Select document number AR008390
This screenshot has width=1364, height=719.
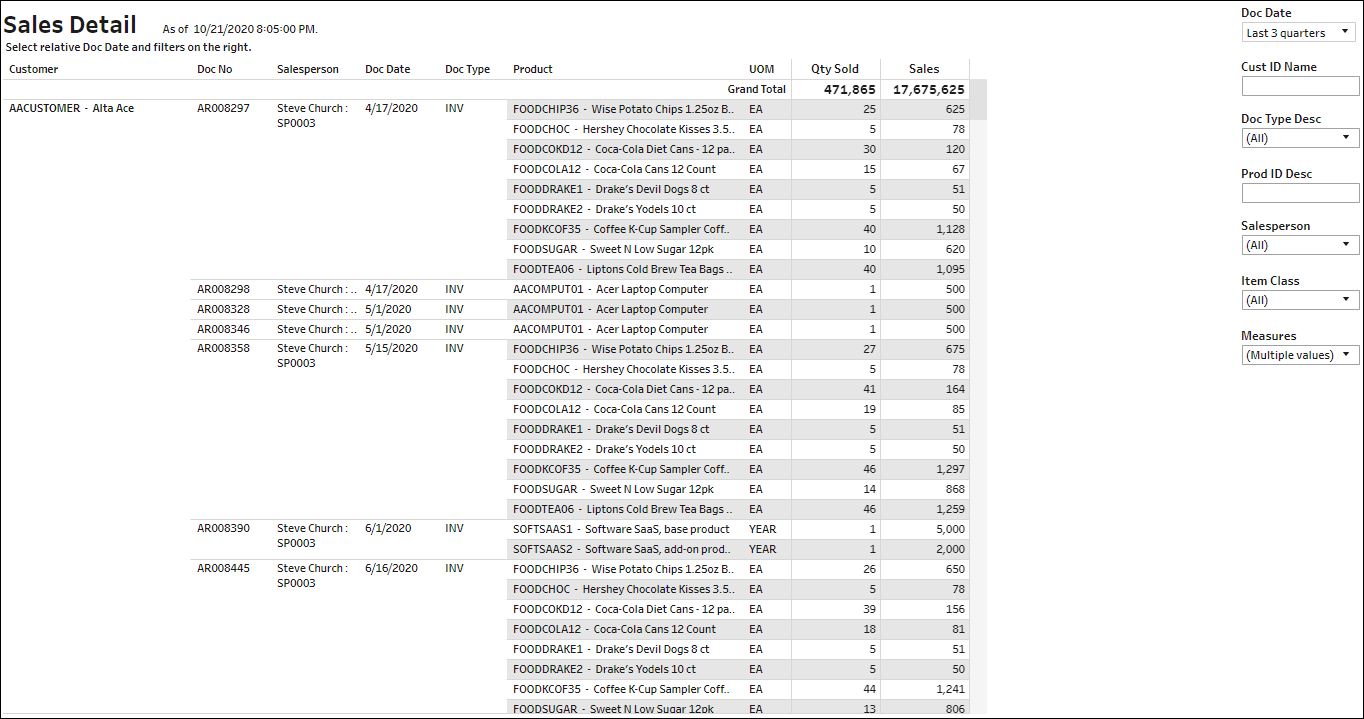tap(223, 528)
